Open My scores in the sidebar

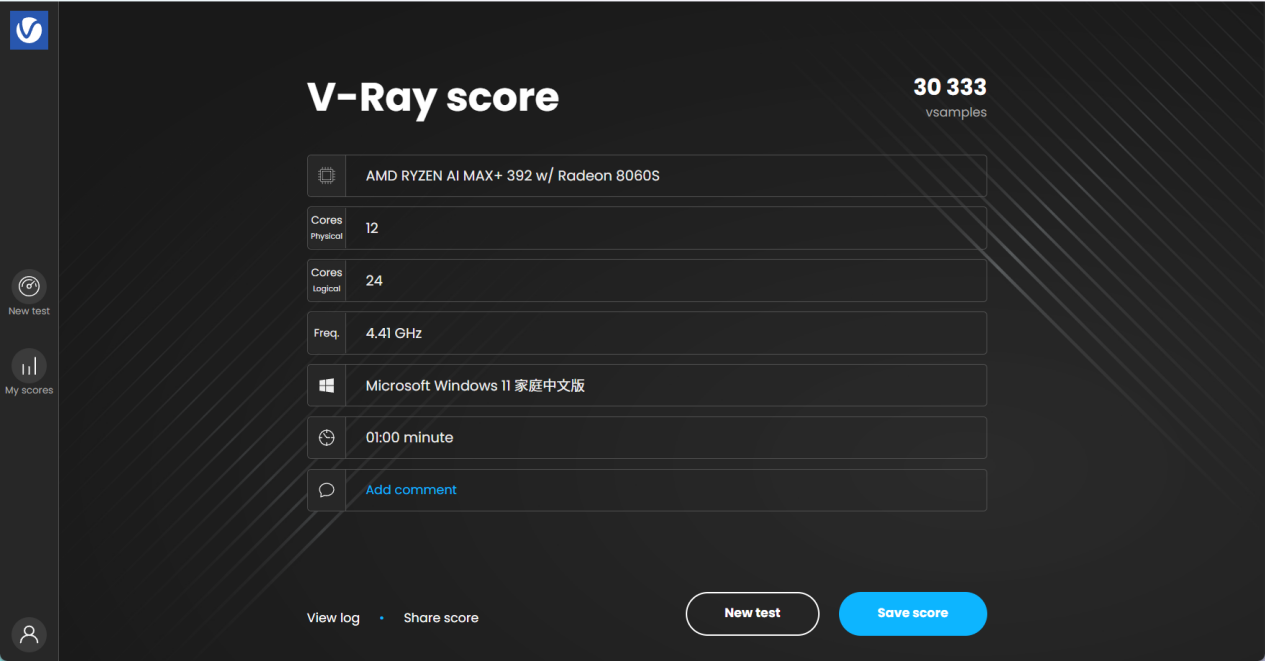click(29, 367)
